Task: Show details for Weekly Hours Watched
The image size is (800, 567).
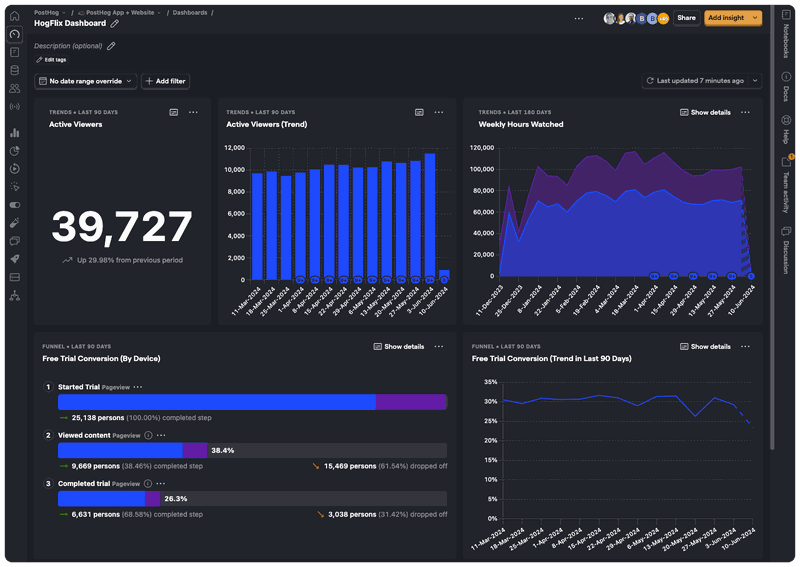Action: point(705,112)
